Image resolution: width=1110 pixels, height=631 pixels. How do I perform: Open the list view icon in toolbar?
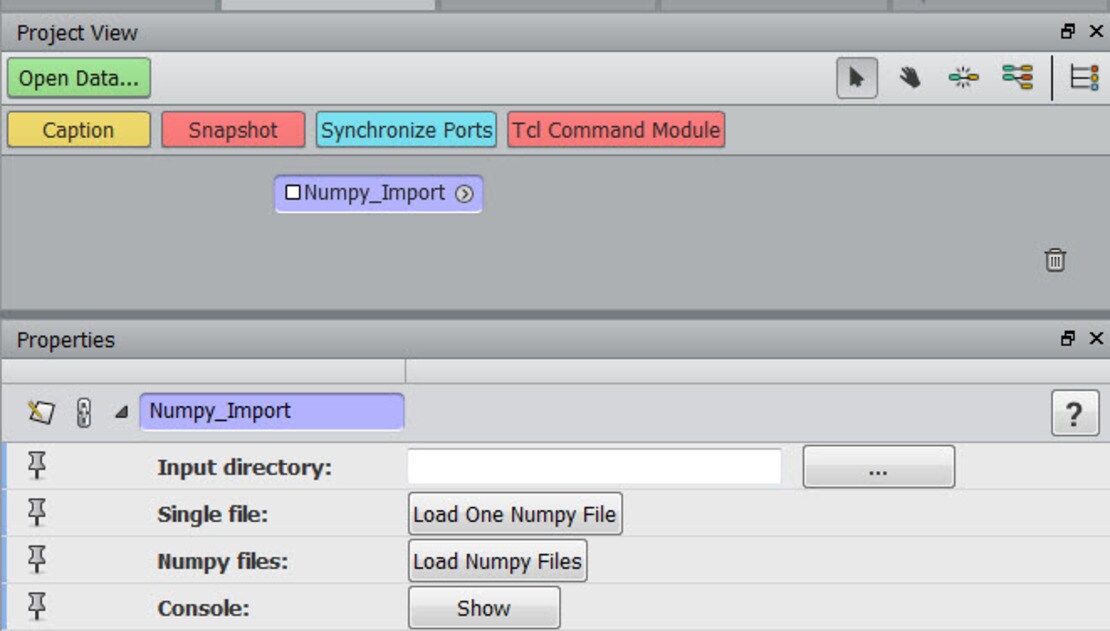1084,78
